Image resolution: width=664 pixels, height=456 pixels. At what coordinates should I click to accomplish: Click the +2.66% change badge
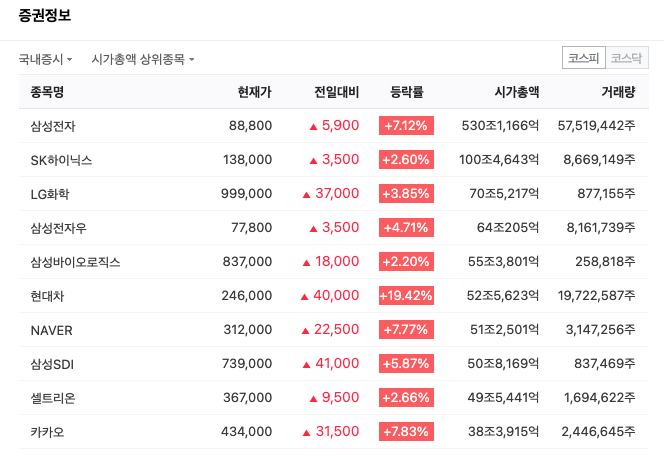pos(406,398)
